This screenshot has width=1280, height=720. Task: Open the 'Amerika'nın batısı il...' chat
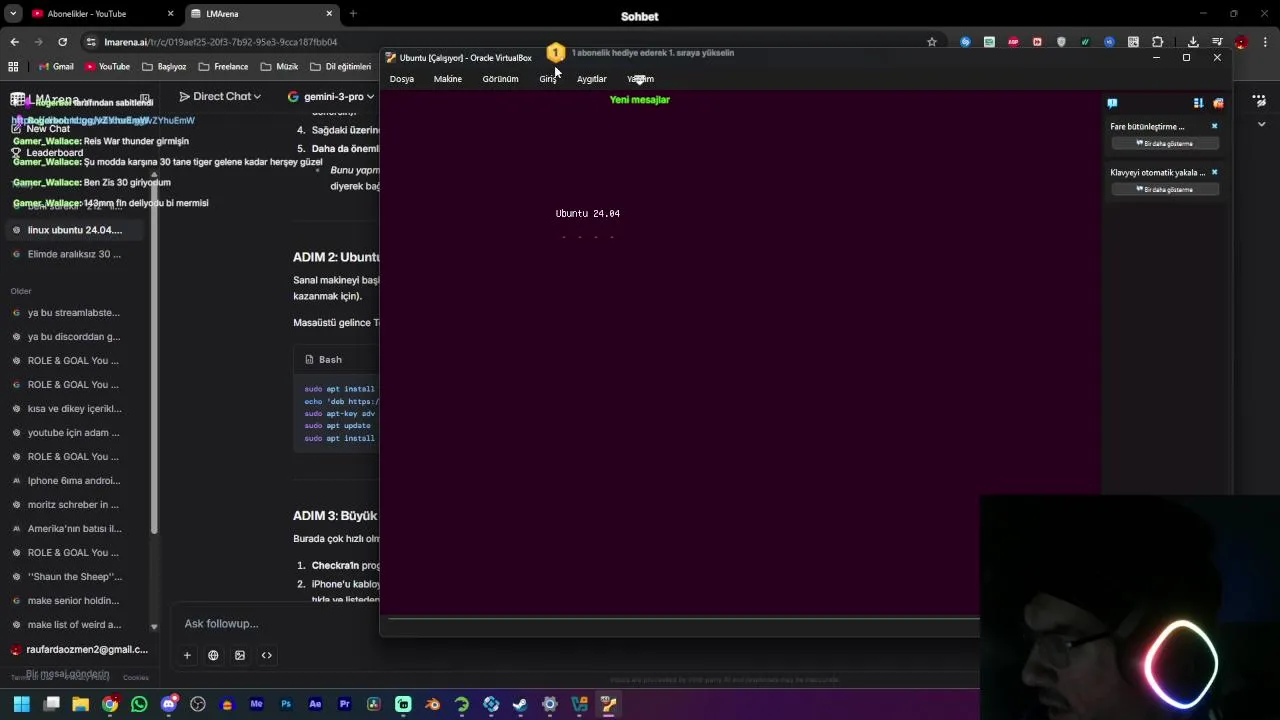75,528
